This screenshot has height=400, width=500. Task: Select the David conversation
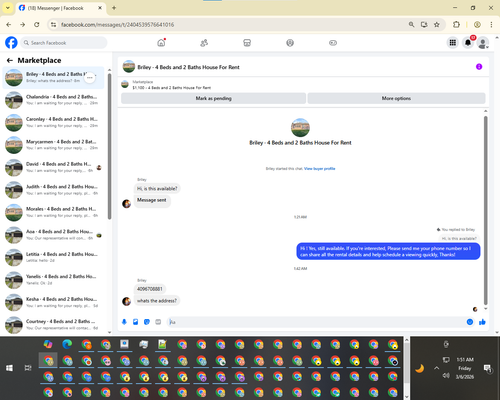(53, 167)
